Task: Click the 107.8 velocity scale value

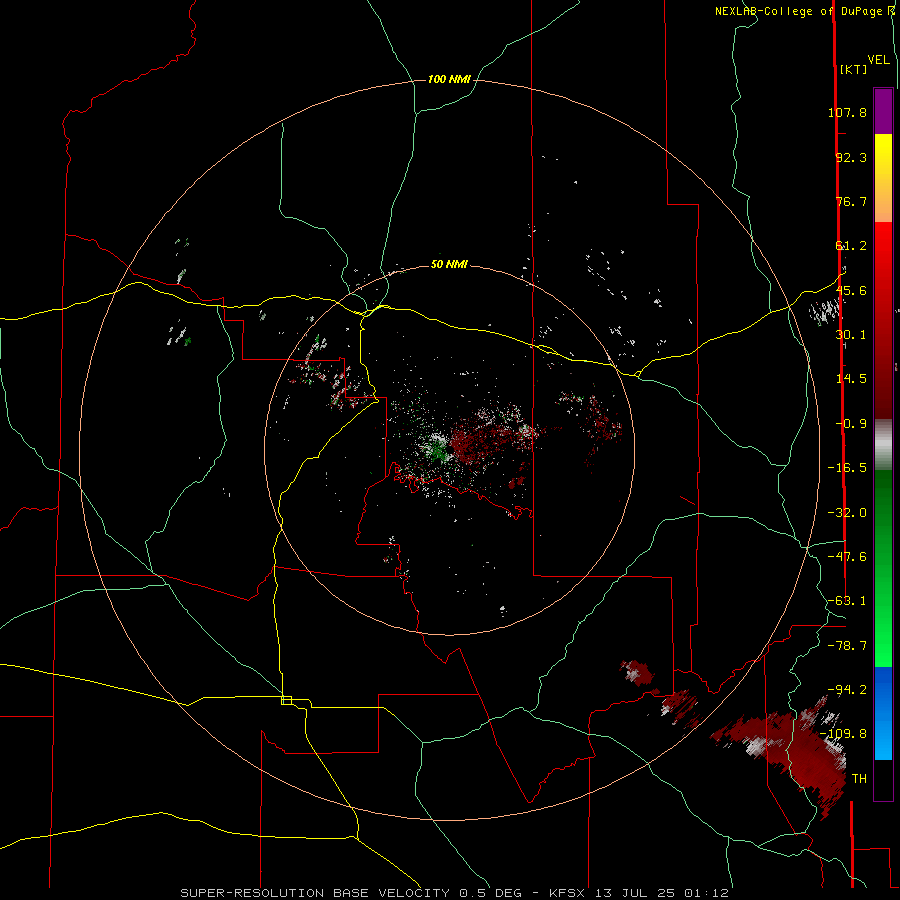Action: (x=847, y=112)
